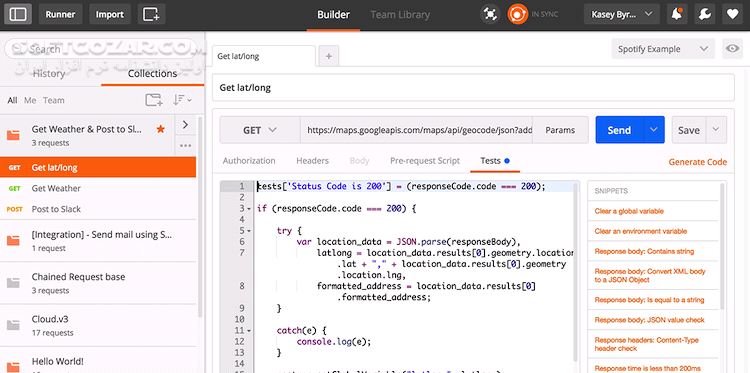Open new window icon beside Import
750x373 pixels.
152,14
